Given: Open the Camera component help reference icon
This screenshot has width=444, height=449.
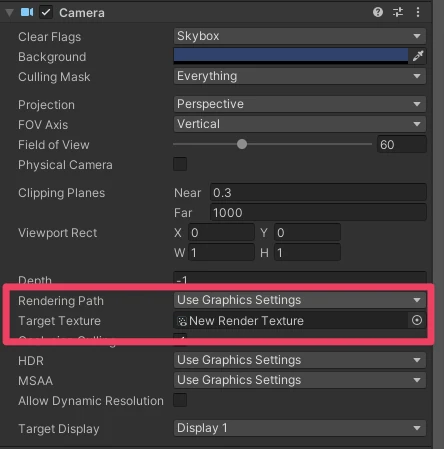Looking at the screenshot, I should pyautogui.click(x=378, y=12).
